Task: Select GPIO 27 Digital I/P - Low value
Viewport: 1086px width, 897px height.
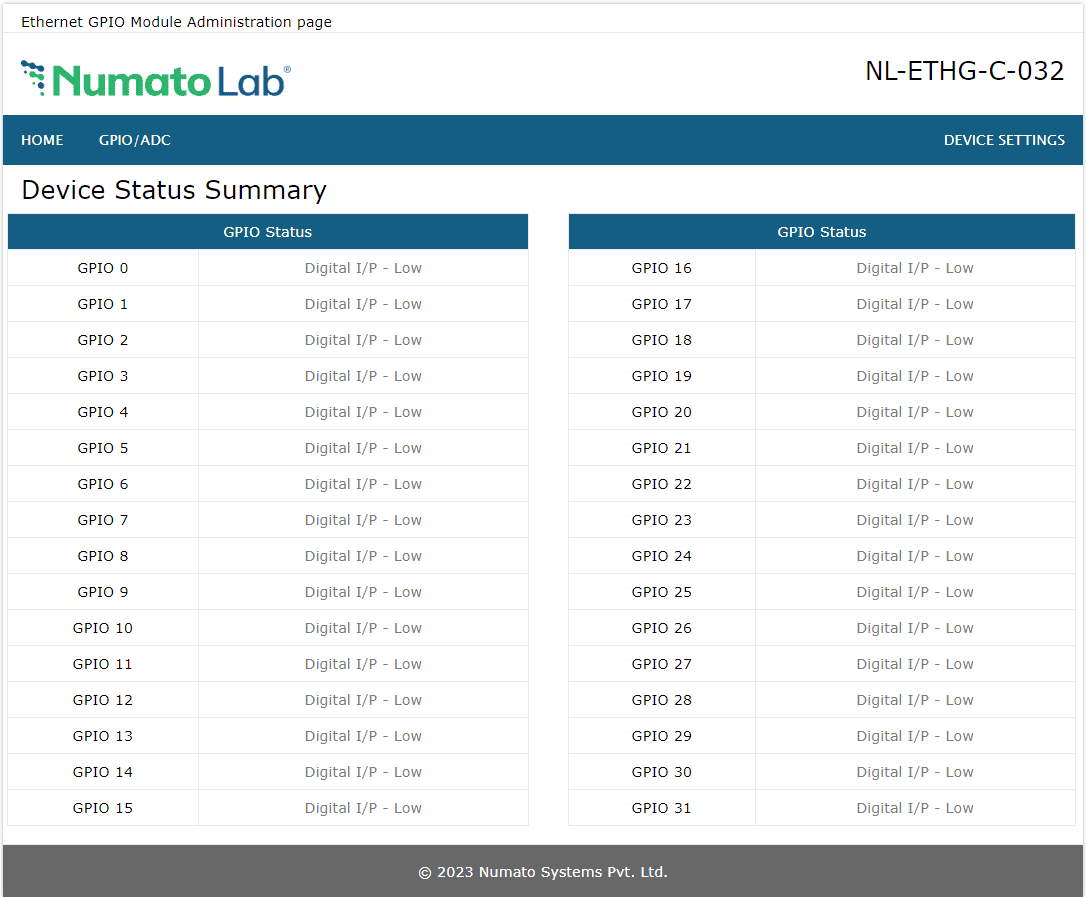Action: pyautogui.click(x=914, y=664)
